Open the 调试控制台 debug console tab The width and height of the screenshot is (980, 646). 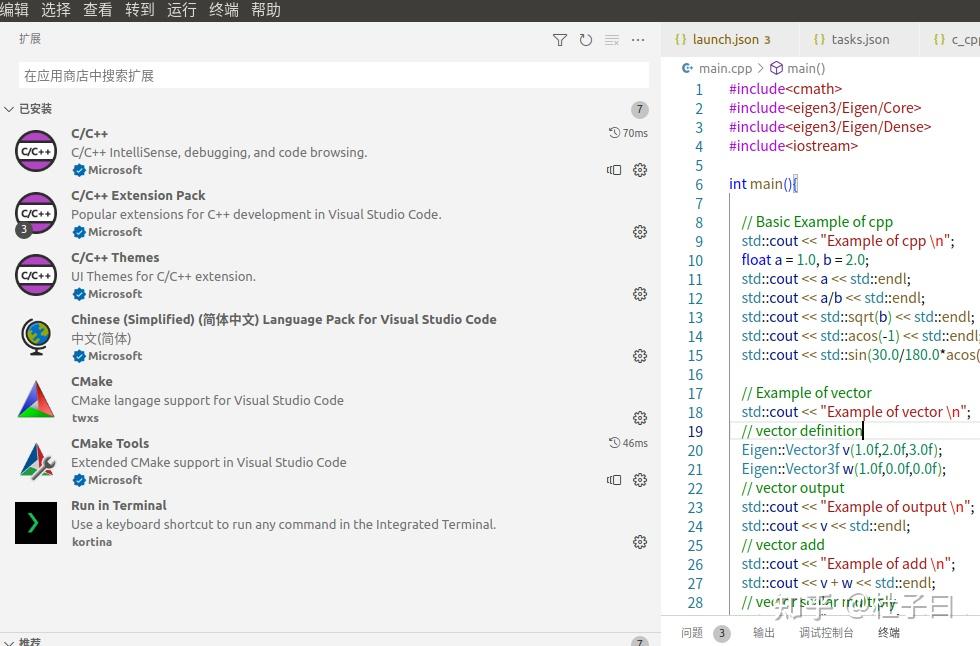click(826, 633)
